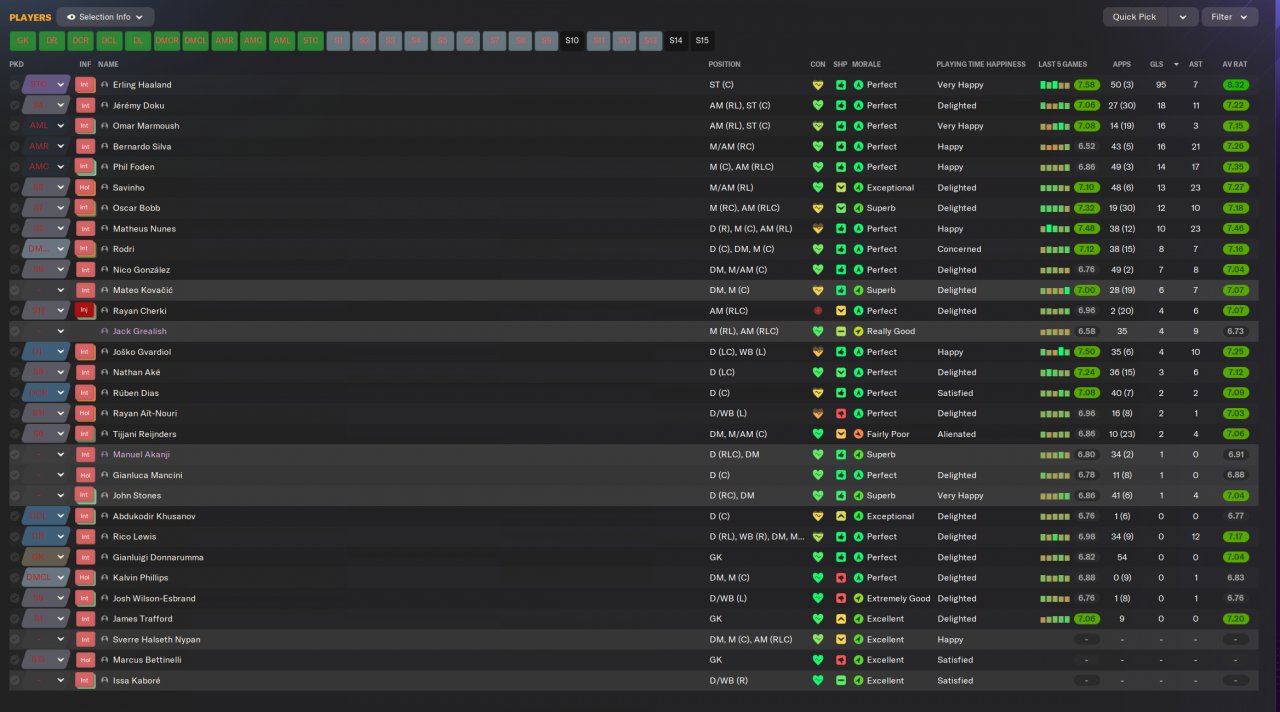The width and height of the screenshot is (1280, 712).
Task: Open position dropdown for Nathan Aké
Action: click(x=61, y=372)
